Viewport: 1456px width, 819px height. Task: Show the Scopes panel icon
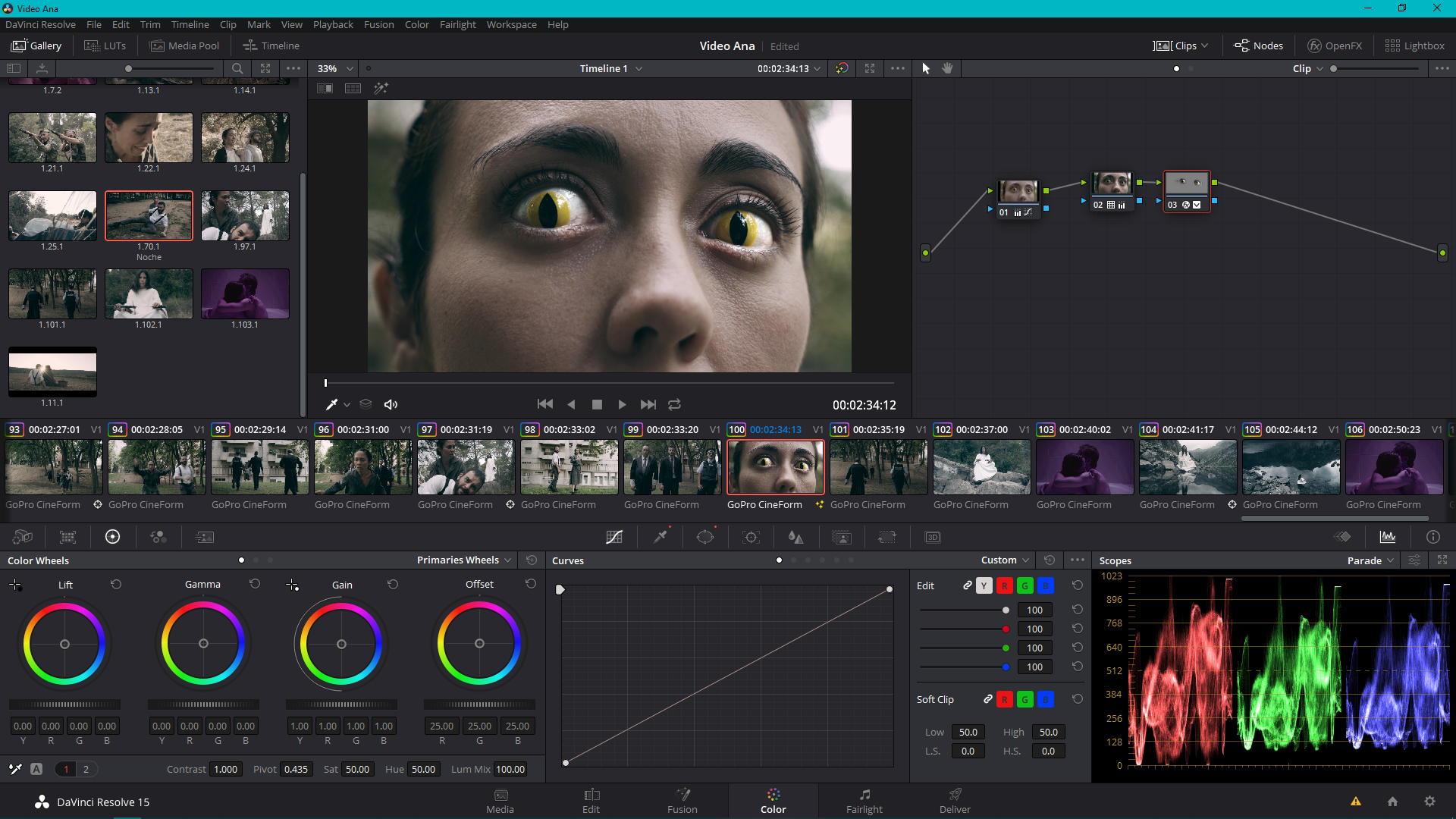pos(1388,537)
